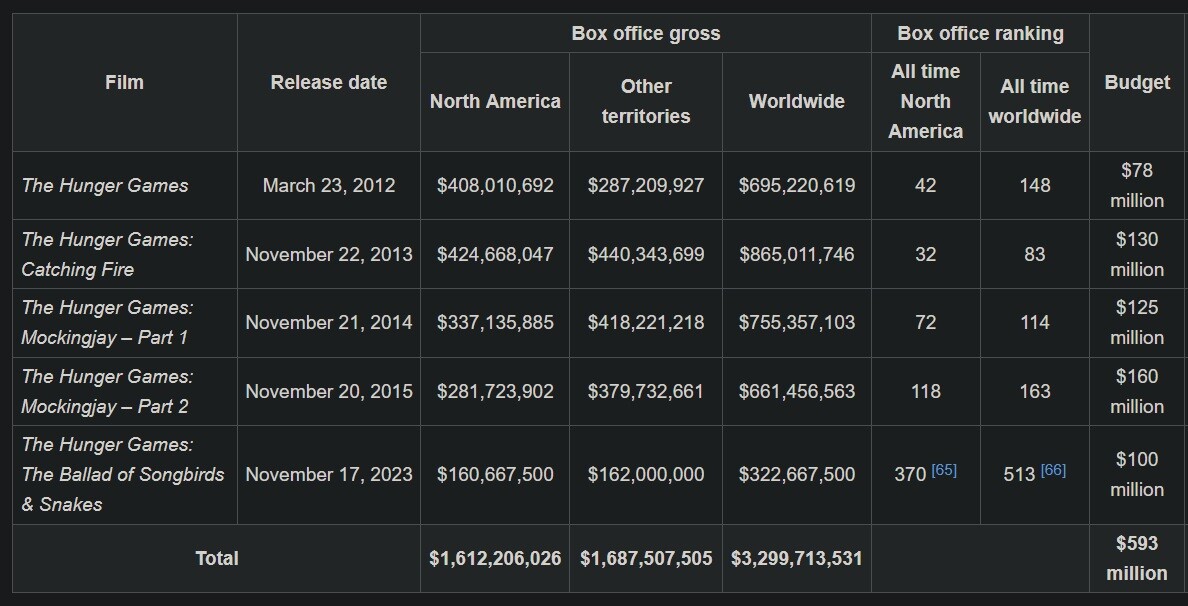1188x606 pixels.
Task: Click the Total row label
Action: pyautogui.click(x=217, y=558)
